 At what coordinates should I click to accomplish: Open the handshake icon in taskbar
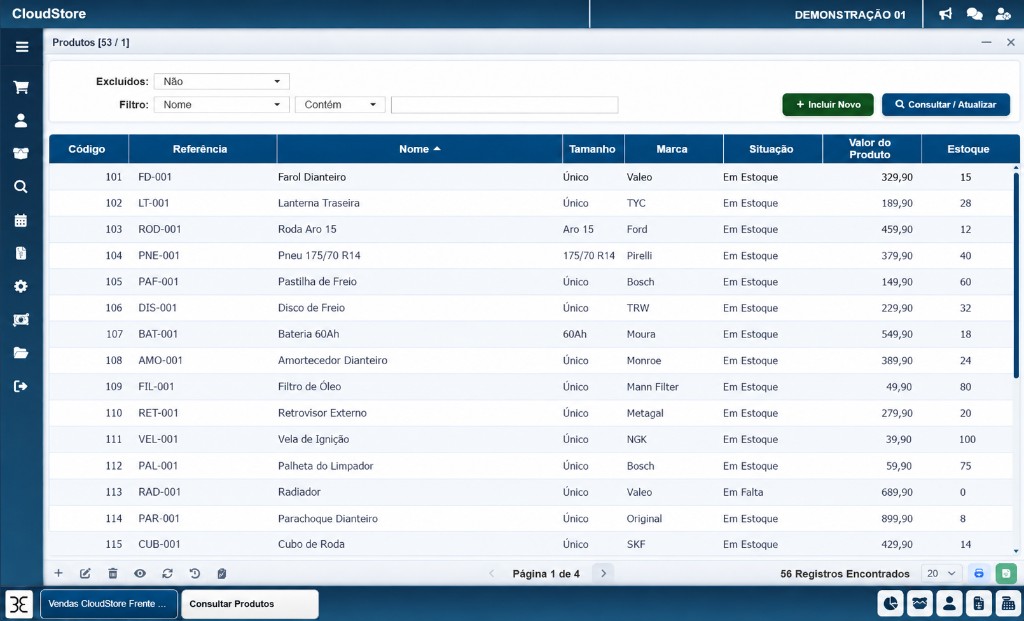(x=920, y=603)
